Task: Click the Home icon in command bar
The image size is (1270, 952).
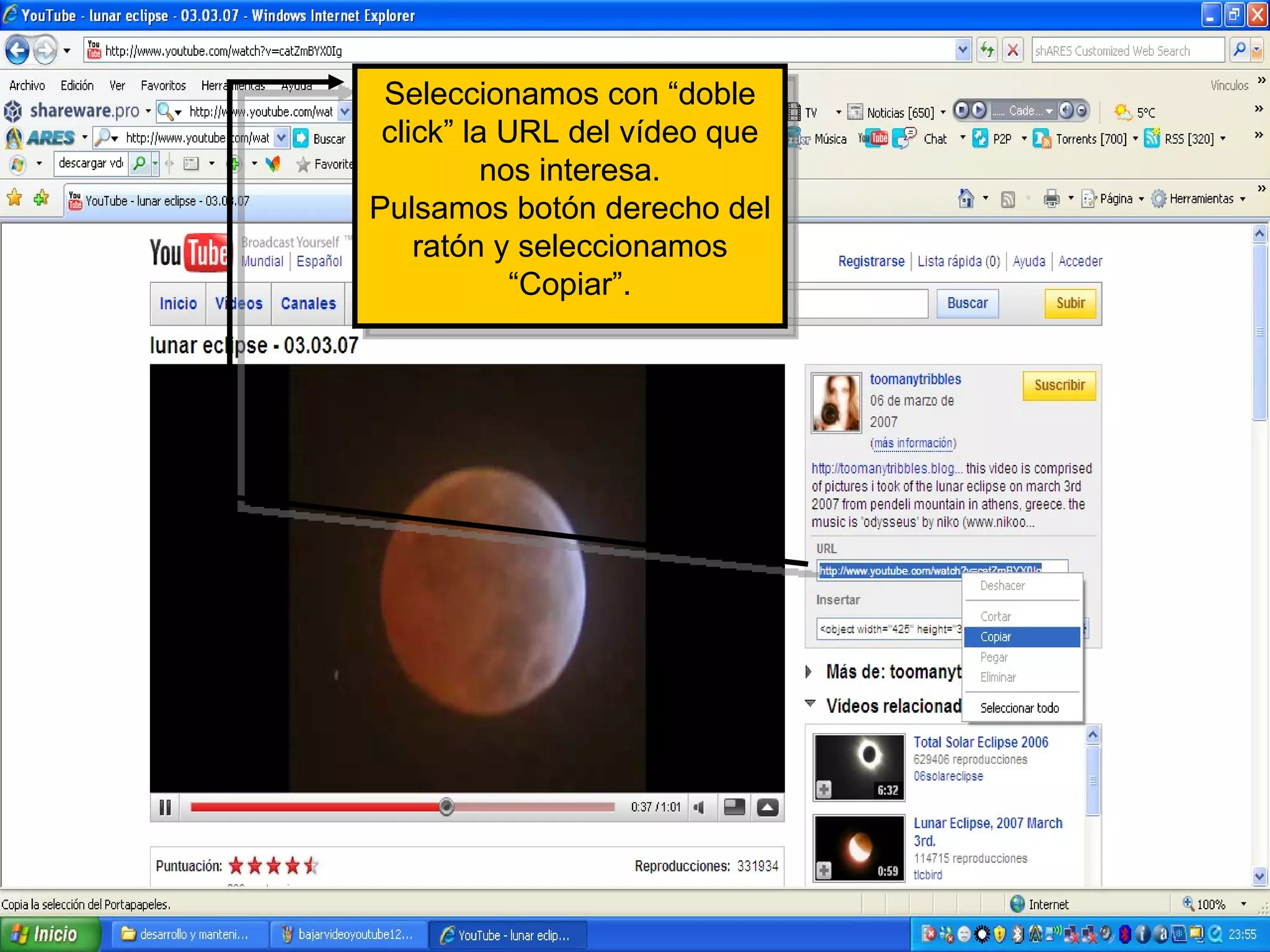Action: coord(966,199)
